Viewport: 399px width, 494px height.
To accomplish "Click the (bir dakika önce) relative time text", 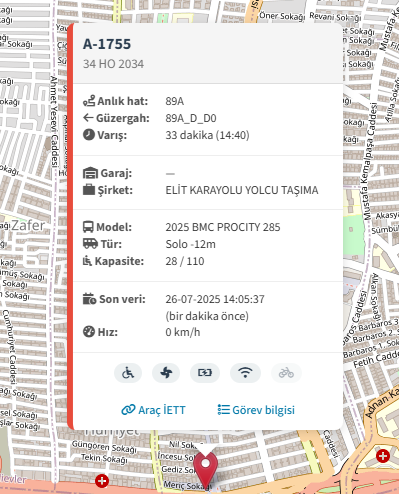I will pos(207,316).
